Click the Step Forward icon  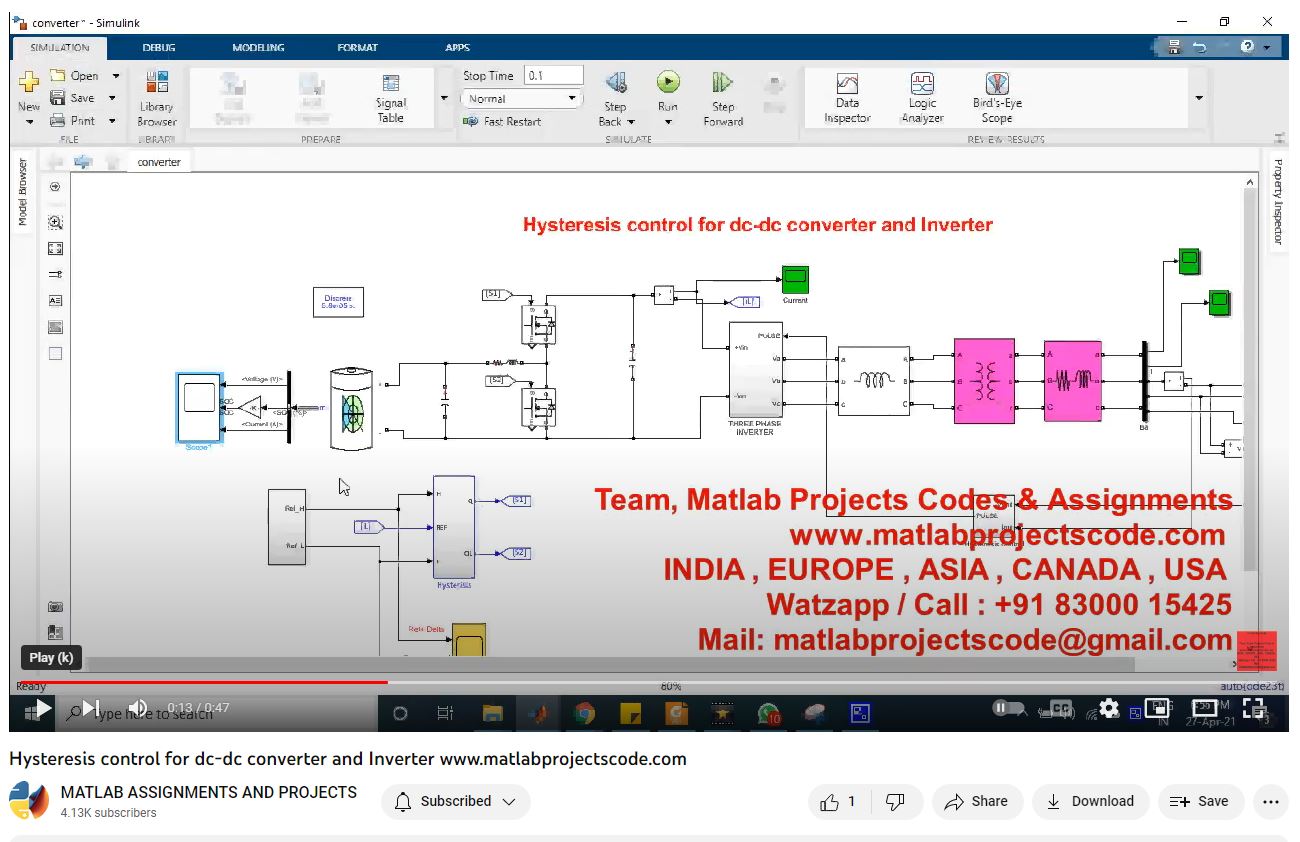pos(722,82)
